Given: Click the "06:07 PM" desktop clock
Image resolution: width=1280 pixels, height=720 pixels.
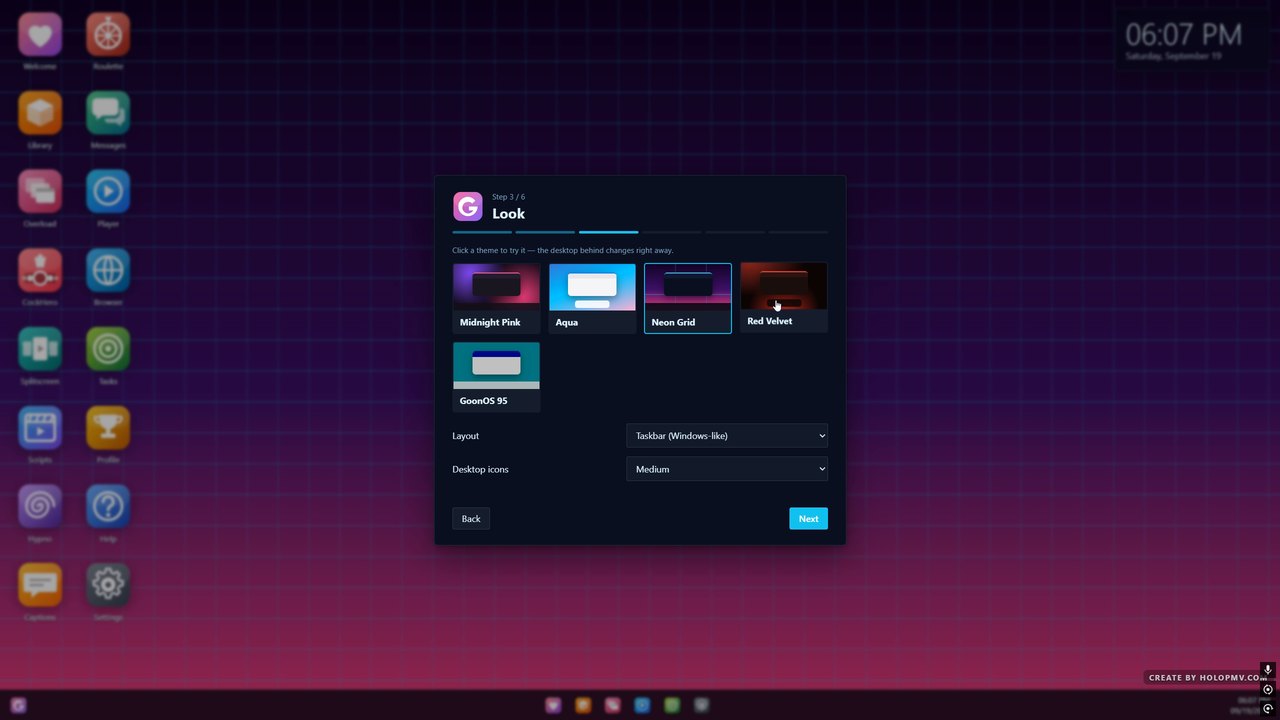Looking at the screenshot, I should (x=1184, y=35).
